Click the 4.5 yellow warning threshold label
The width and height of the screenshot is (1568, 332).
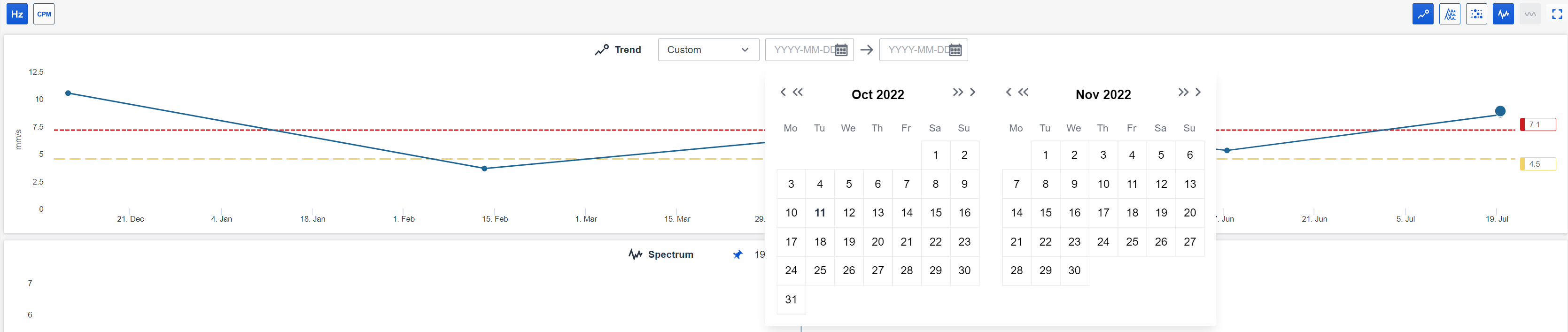pos(1538,164)
